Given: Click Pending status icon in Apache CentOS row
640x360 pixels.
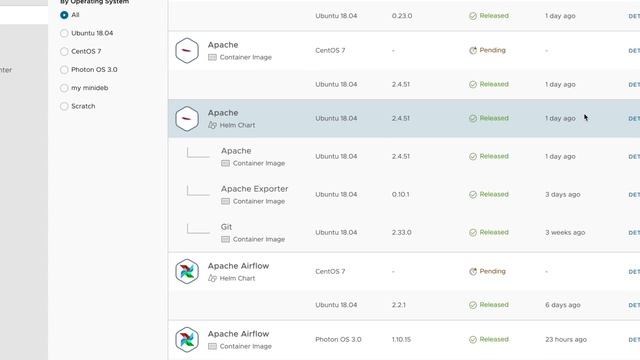Looking at the screenshot, I should (473, 51).
